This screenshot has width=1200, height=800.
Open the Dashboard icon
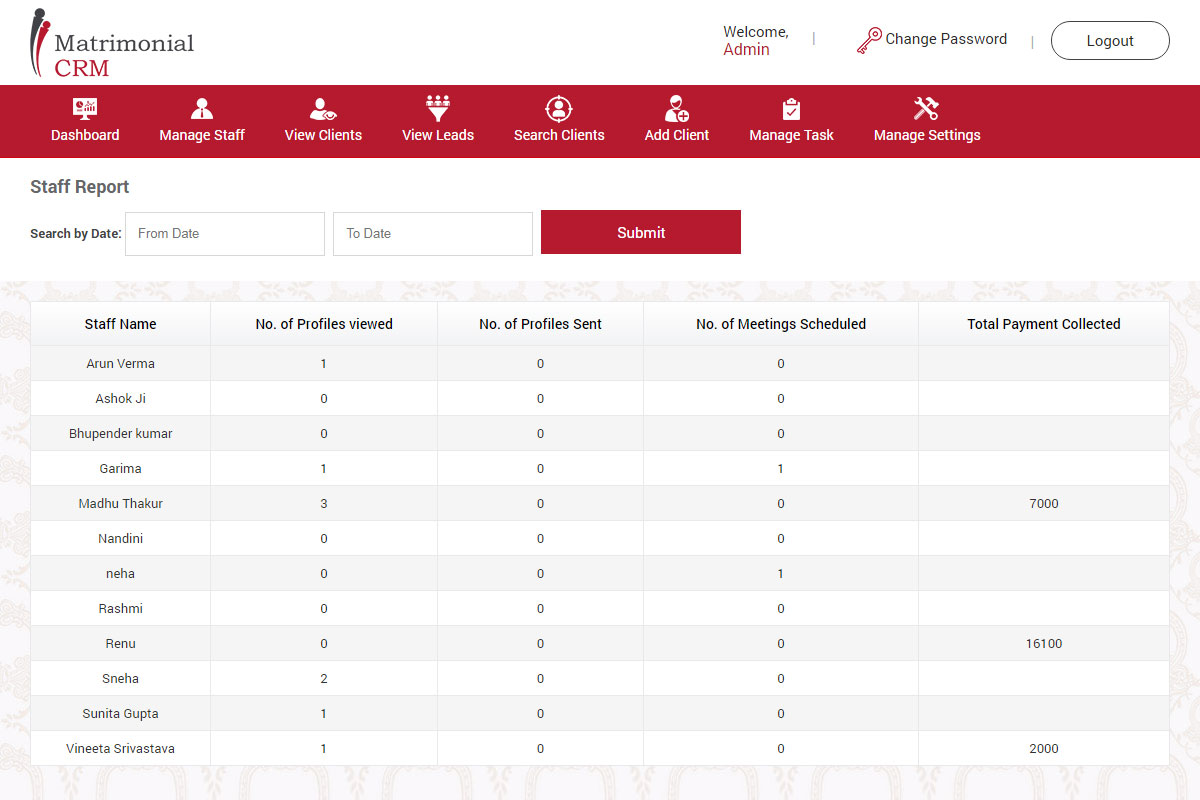85,107
